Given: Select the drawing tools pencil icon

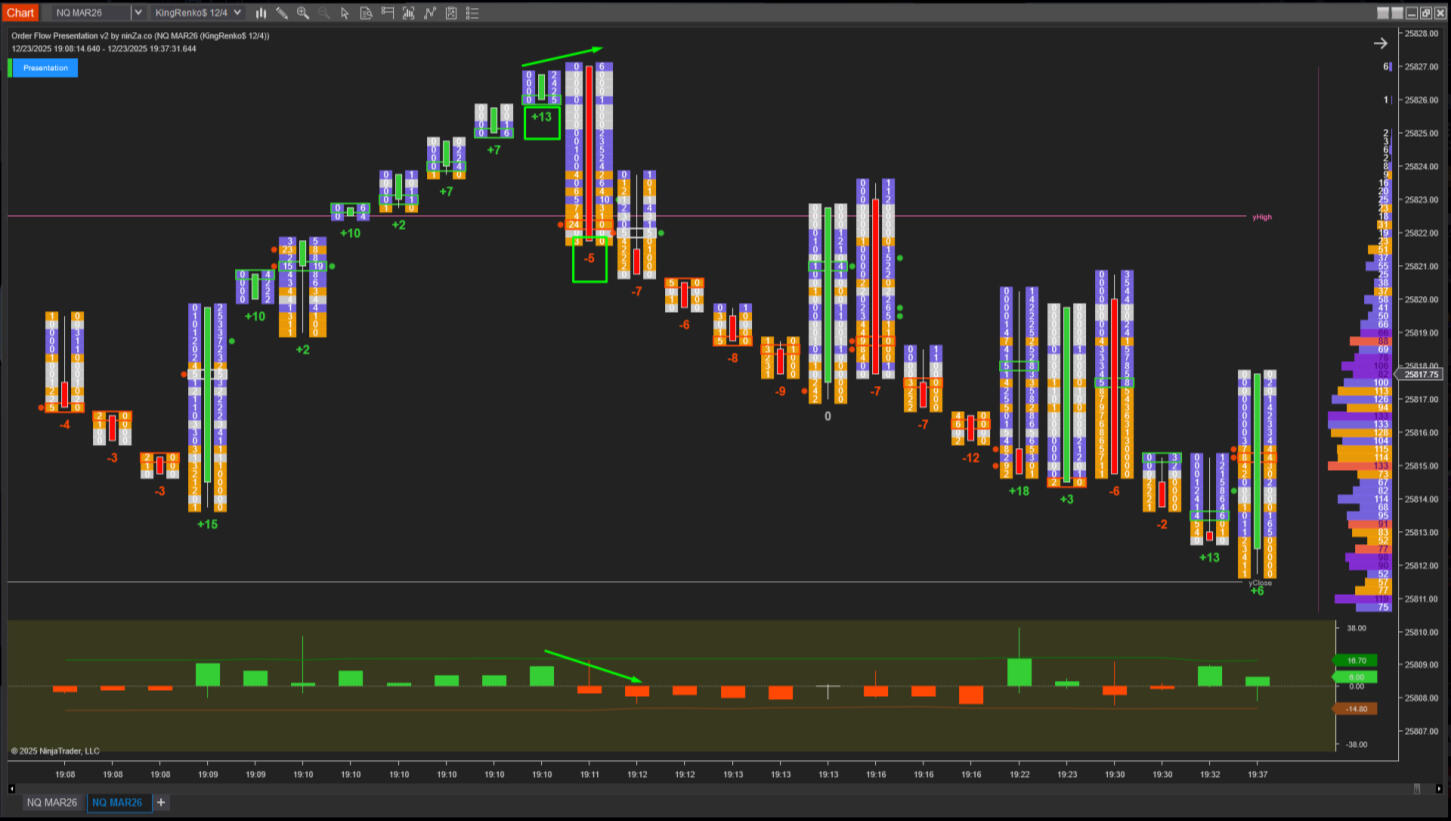Looking at the screenshot, I should pos(282,13).
